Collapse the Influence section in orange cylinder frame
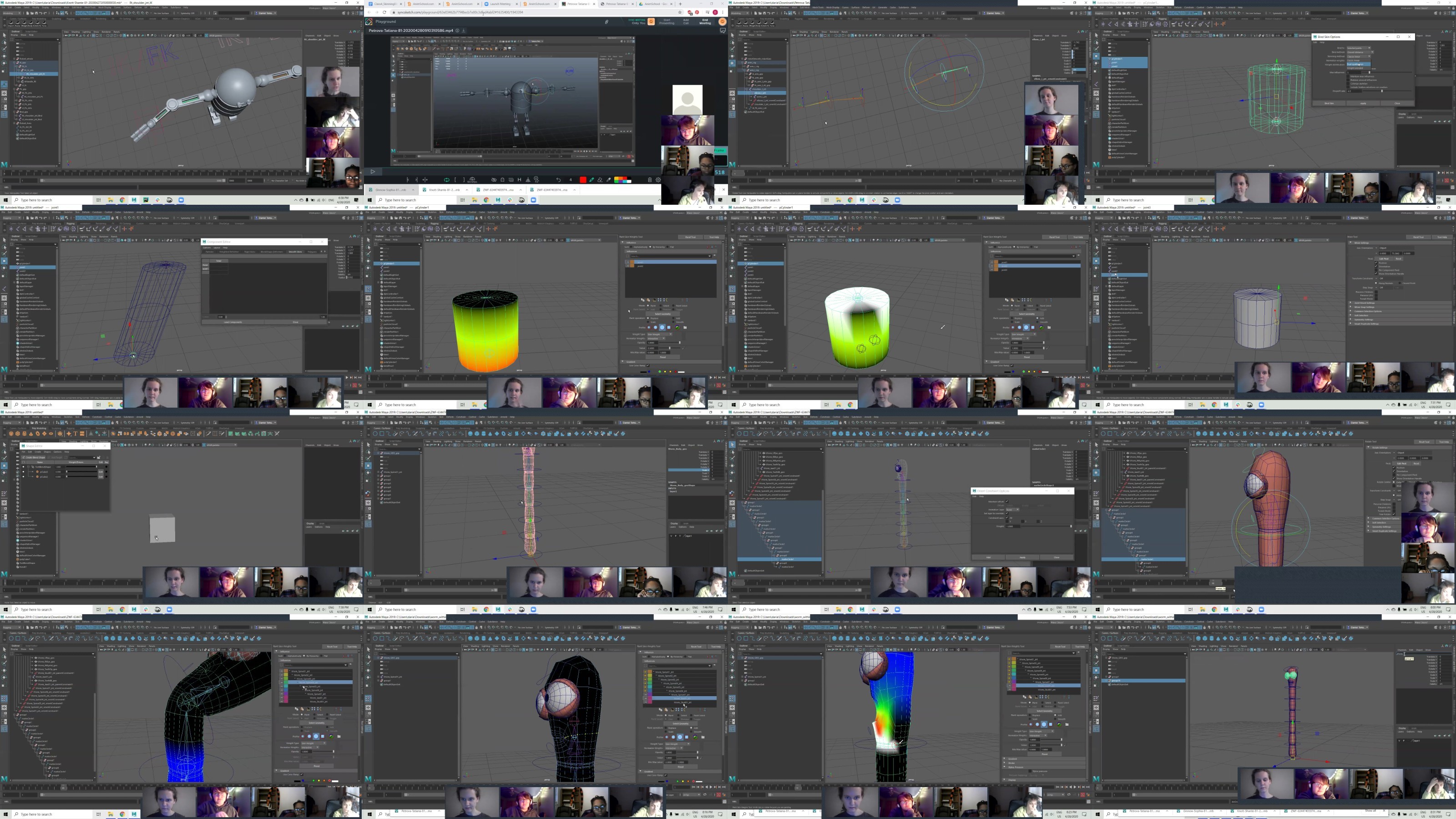1456x819 pixels. point(622,243)
